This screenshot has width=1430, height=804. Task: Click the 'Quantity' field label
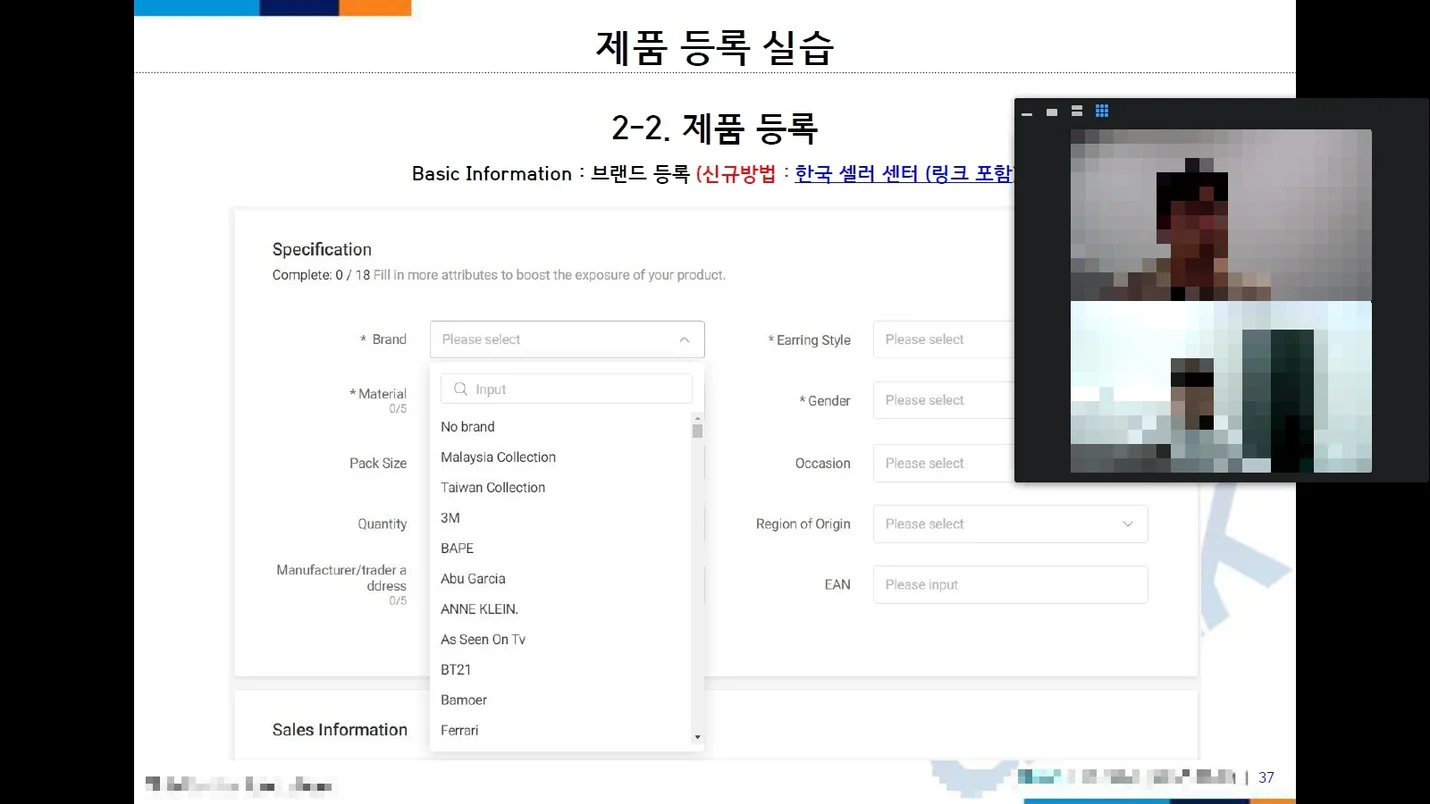(x=382, y=524)
